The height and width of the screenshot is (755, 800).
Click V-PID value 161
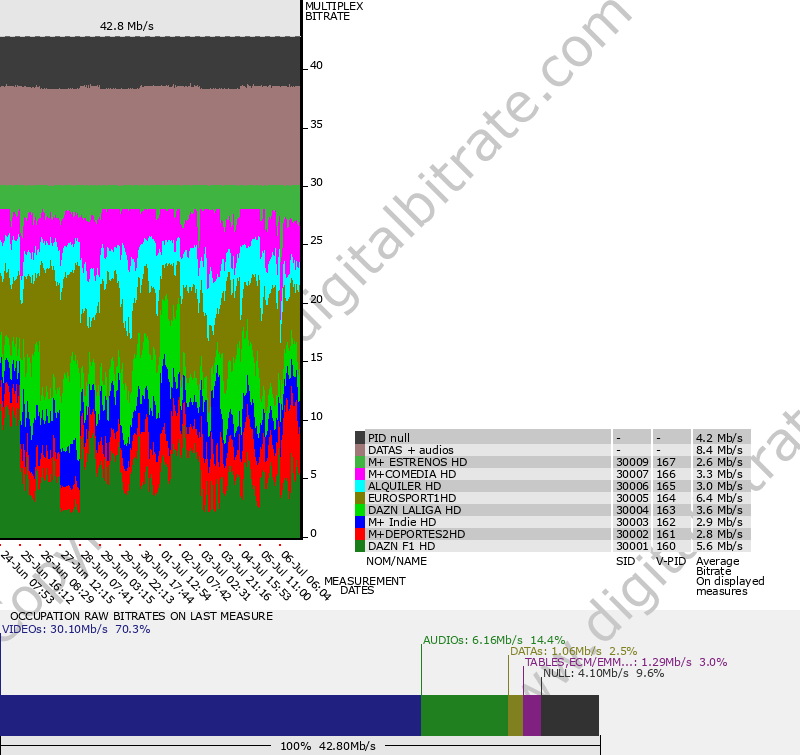(x=666, y=534)
